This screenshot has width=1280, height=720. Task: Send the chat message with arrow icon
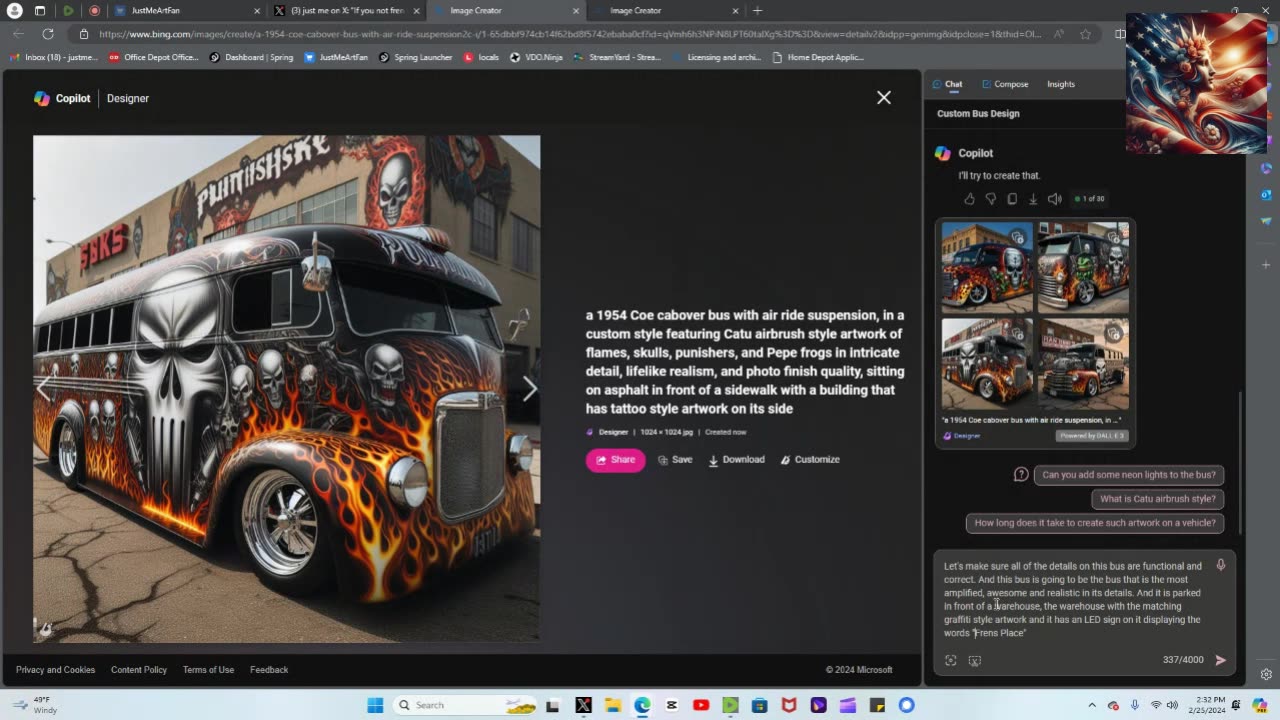(1220, 660)
